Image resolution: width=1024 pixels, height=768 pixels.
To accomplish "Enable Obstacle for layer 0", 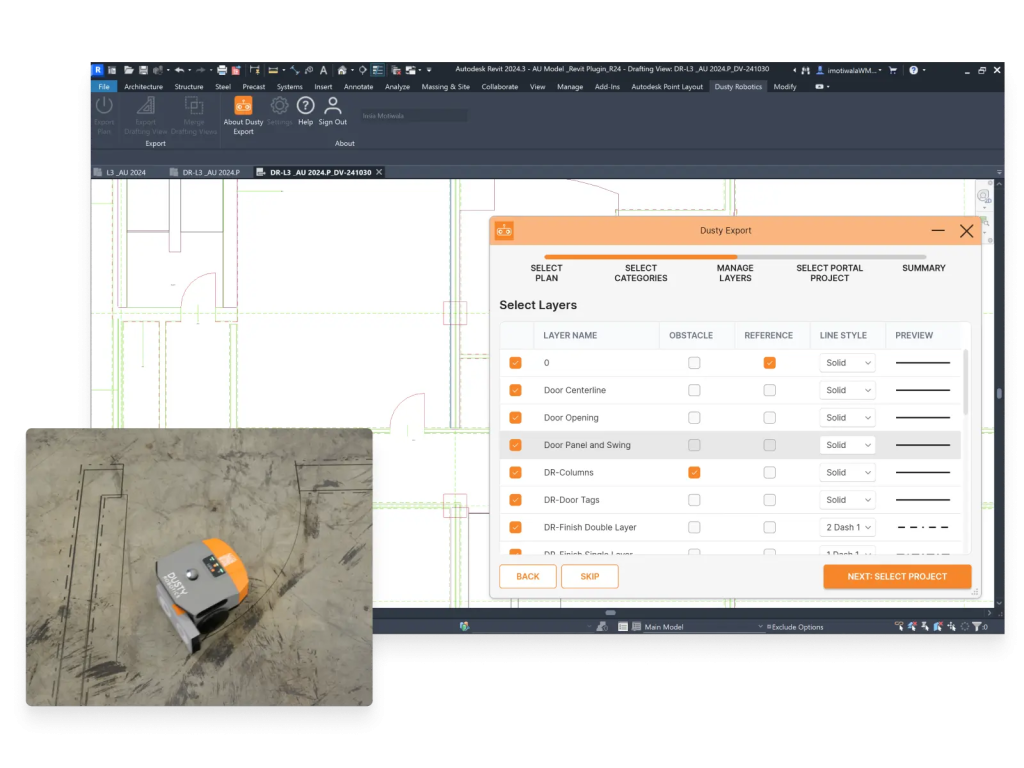I will [x=694, y=362].
